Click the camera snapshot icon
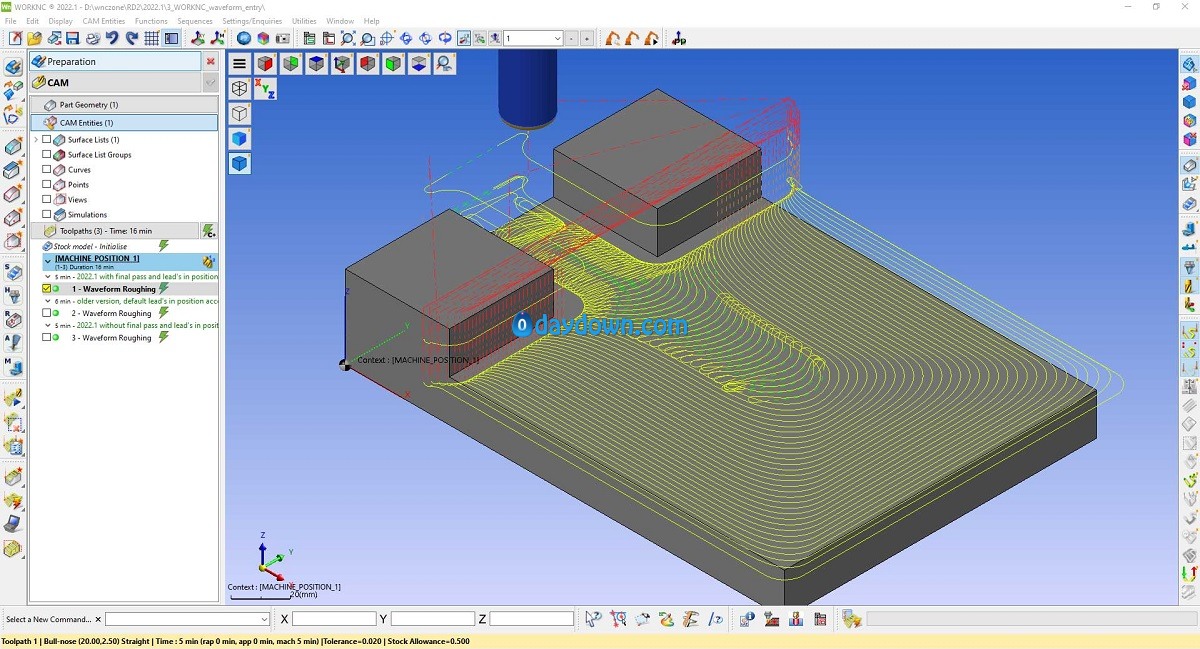The width and height of the screenshot is (1200, 649). [x=283, y=39]
